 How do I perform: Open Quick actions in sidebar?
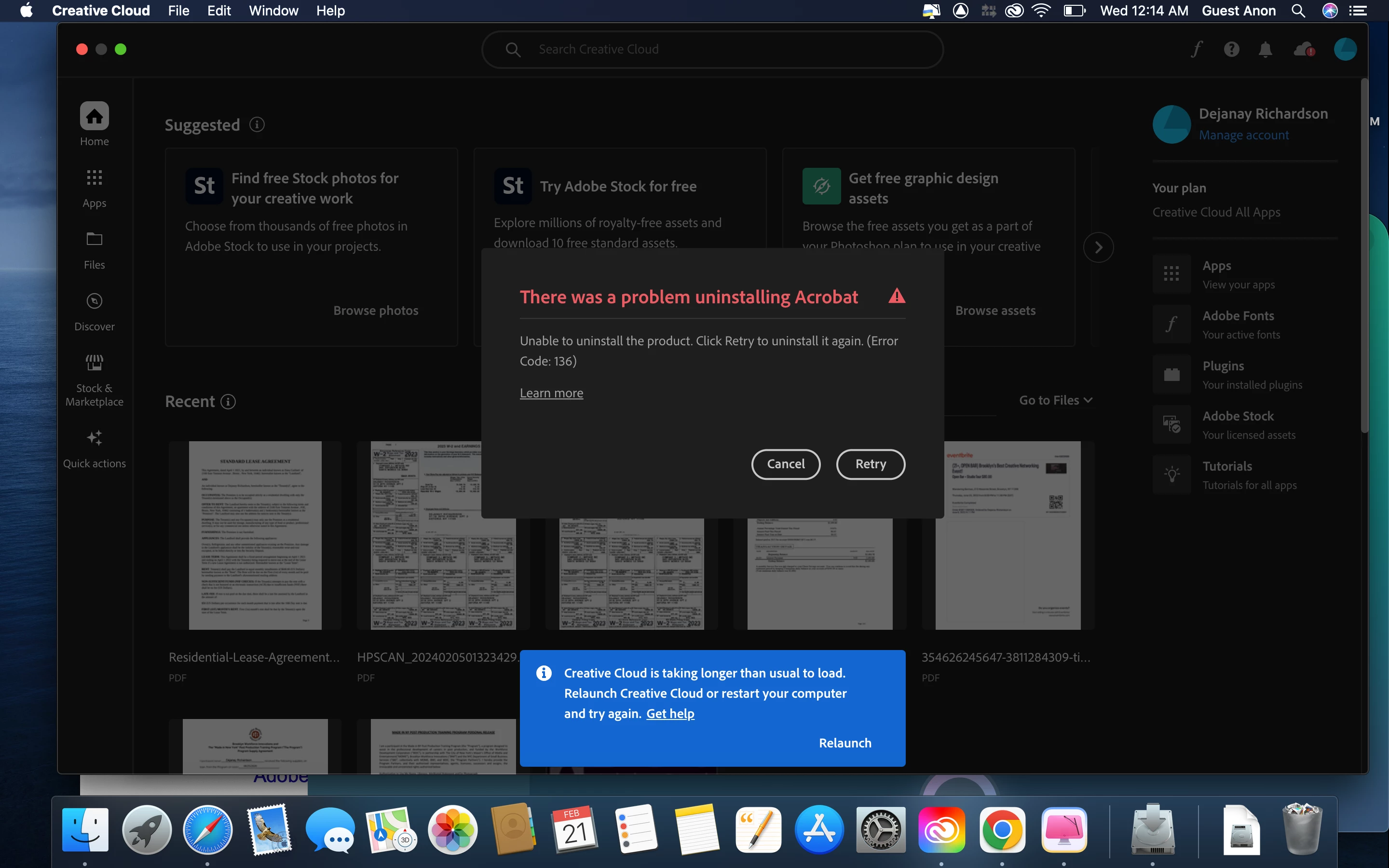pos(94,449)
